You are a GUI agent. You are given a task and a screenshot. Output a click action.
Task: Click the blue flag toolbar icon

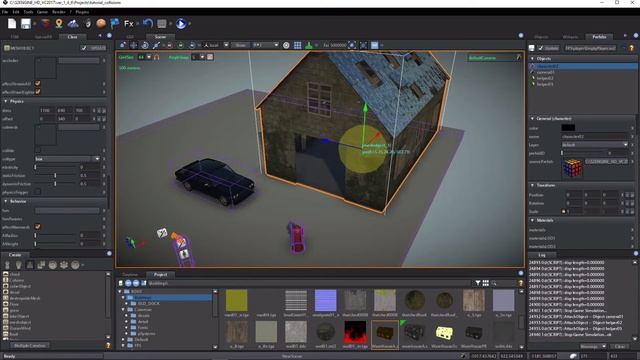pyautogui.click(x=115, y=23)
